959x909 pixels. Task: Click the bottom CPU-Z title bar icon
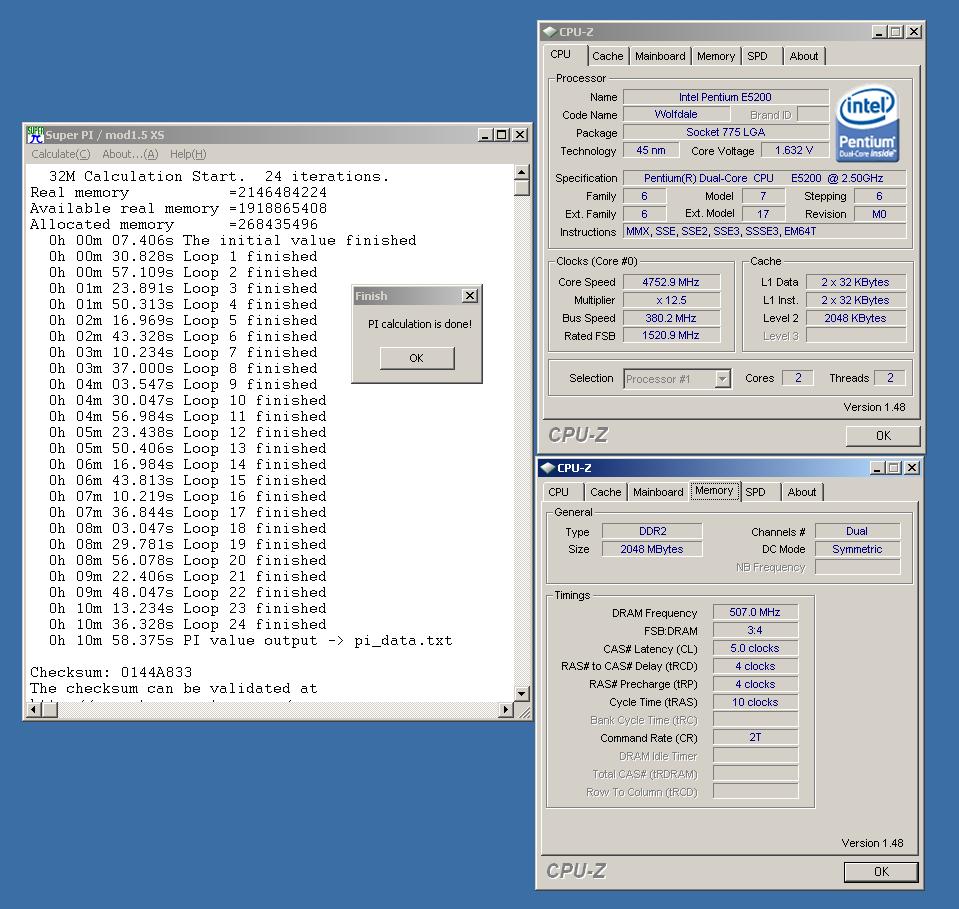coord(547,468)
